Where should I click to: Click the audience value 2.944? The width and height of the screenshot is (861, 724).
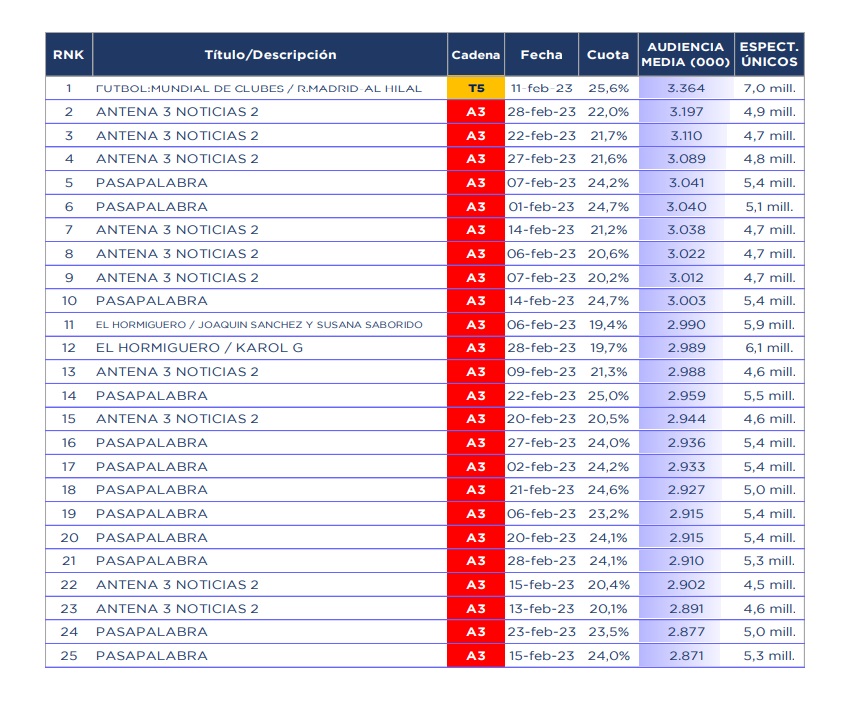tap(686, 419)
